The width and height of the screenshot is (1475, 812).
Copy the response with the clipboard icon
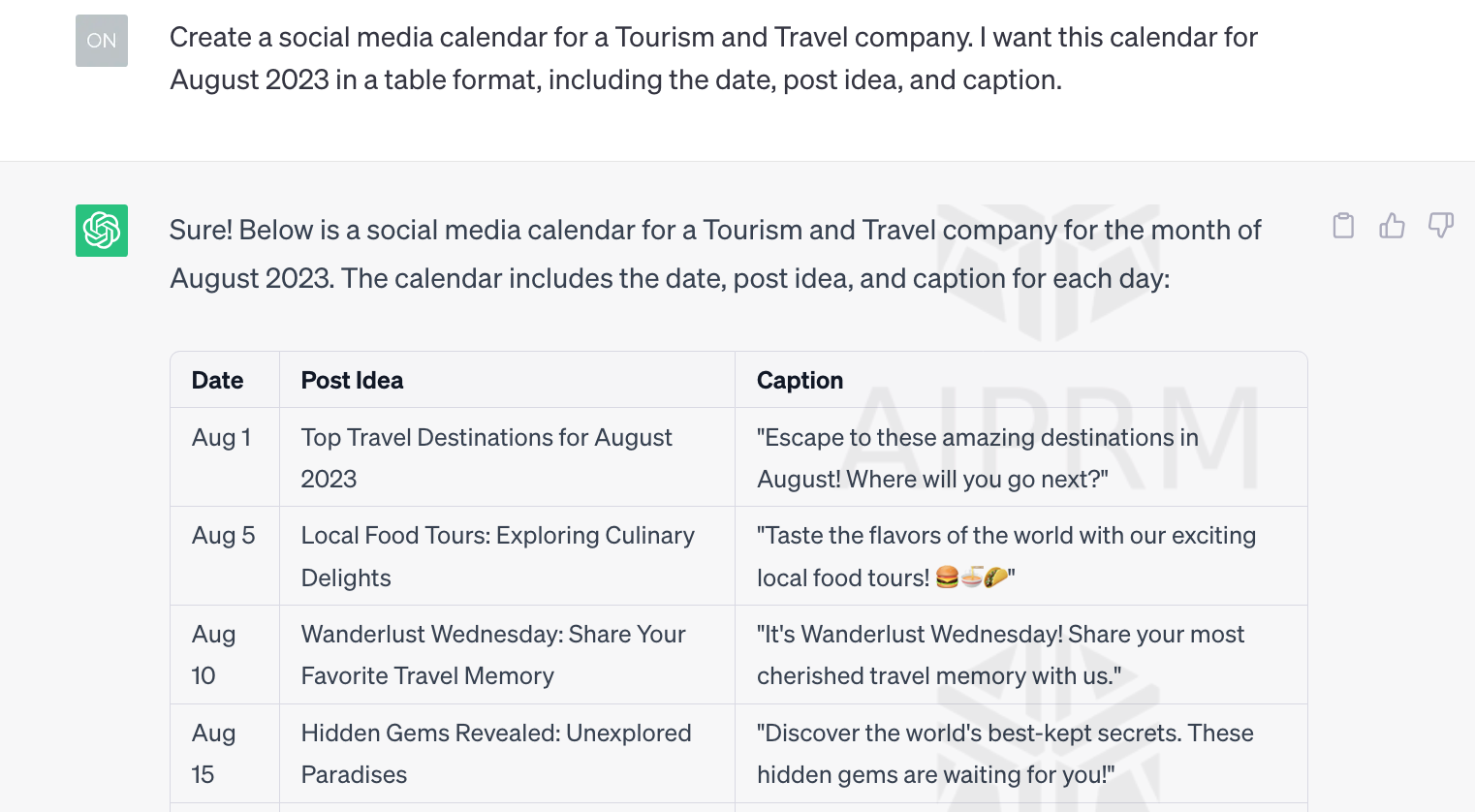click(x=1343, y=226)
